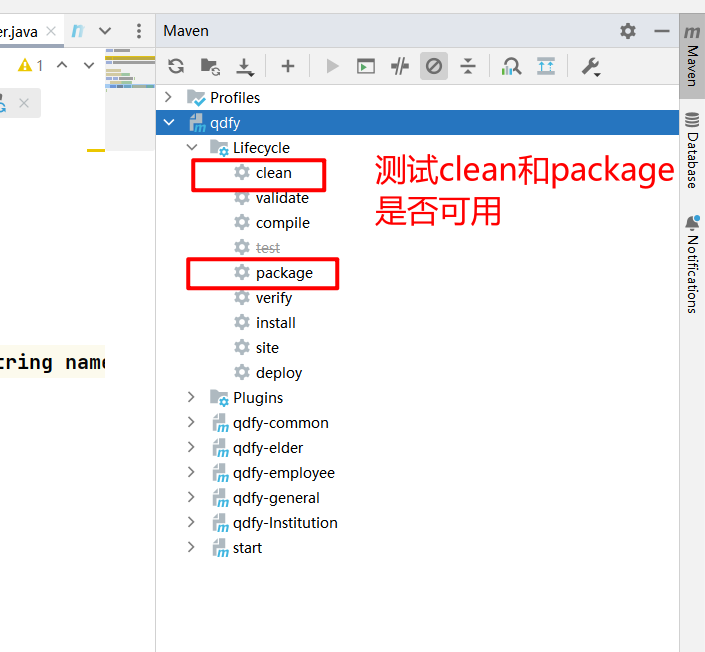Collapse the qdfy project node
705x652 pixels.
169,122
